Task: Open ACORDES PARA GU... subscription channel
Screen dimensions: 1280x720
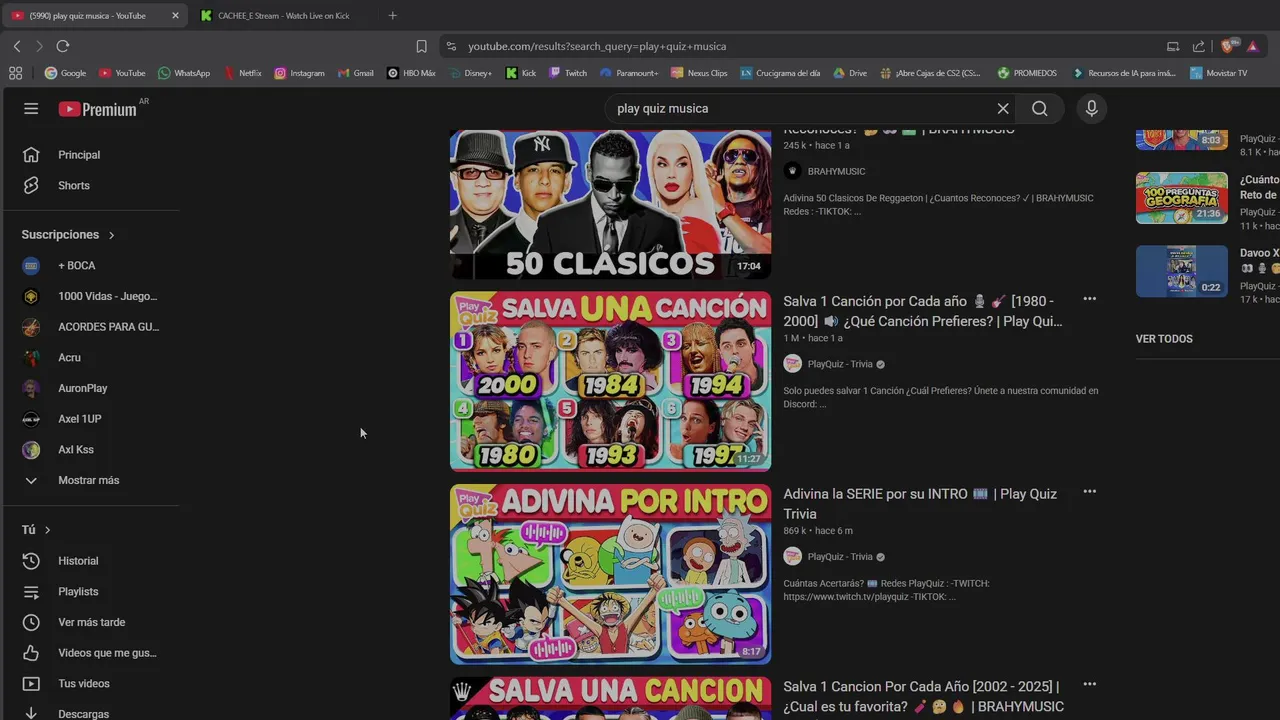Action: pos(90,327)
